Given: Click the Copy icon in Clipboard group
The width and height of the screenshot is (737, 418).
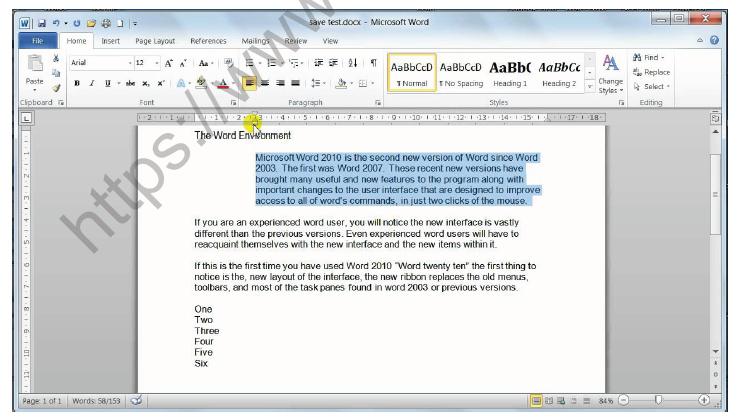Looking at the screenshot, I should pos(56,73).
